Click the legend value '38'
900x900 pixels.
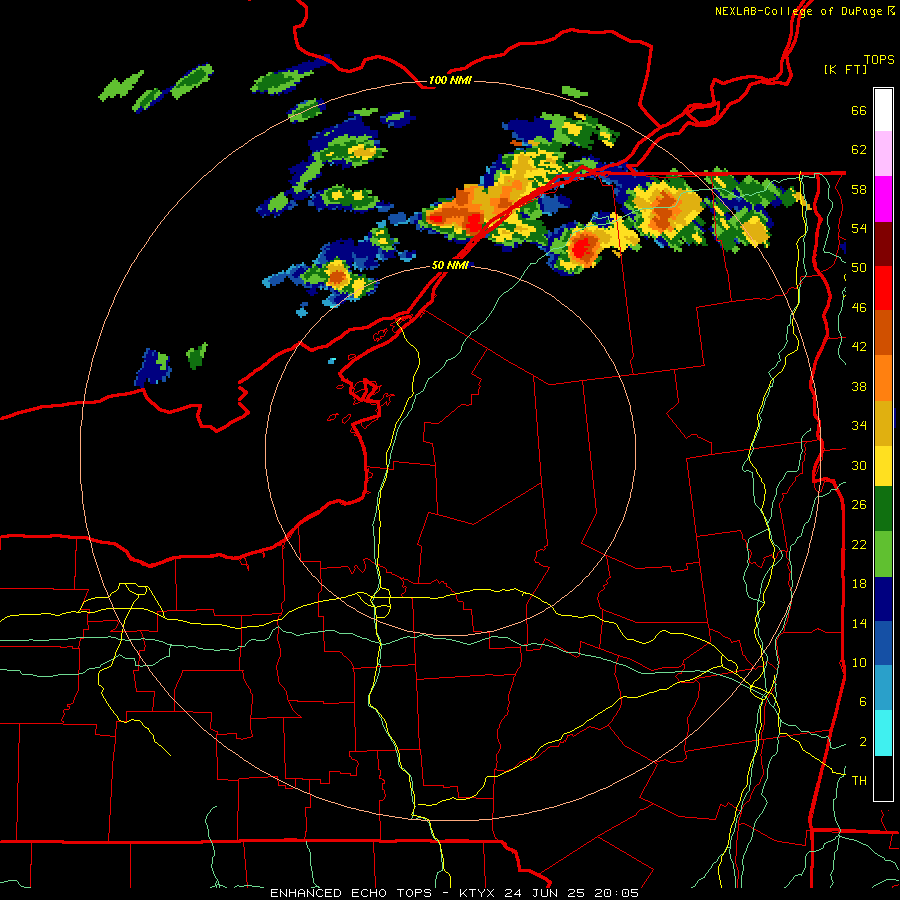(x=859, y=387)
